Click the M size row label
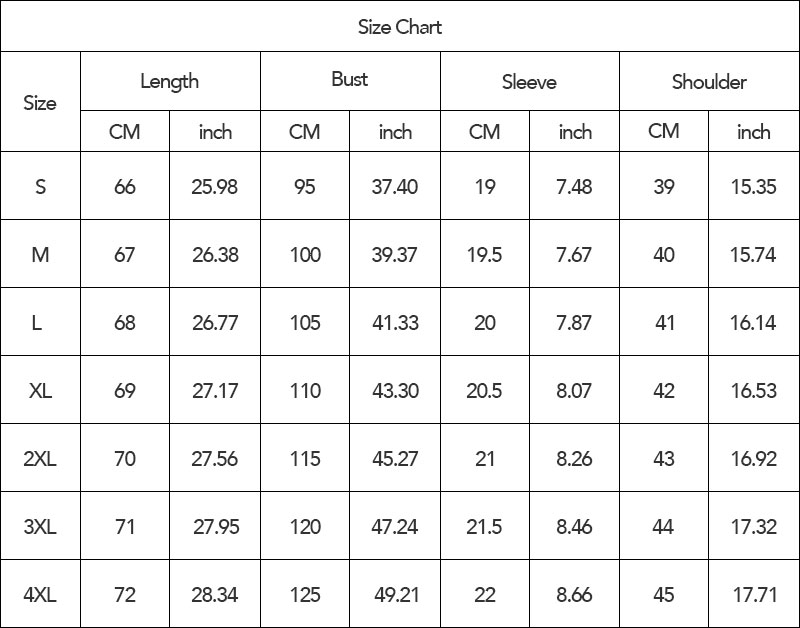Viewport: 800px width, 628px height. [40, 254]
